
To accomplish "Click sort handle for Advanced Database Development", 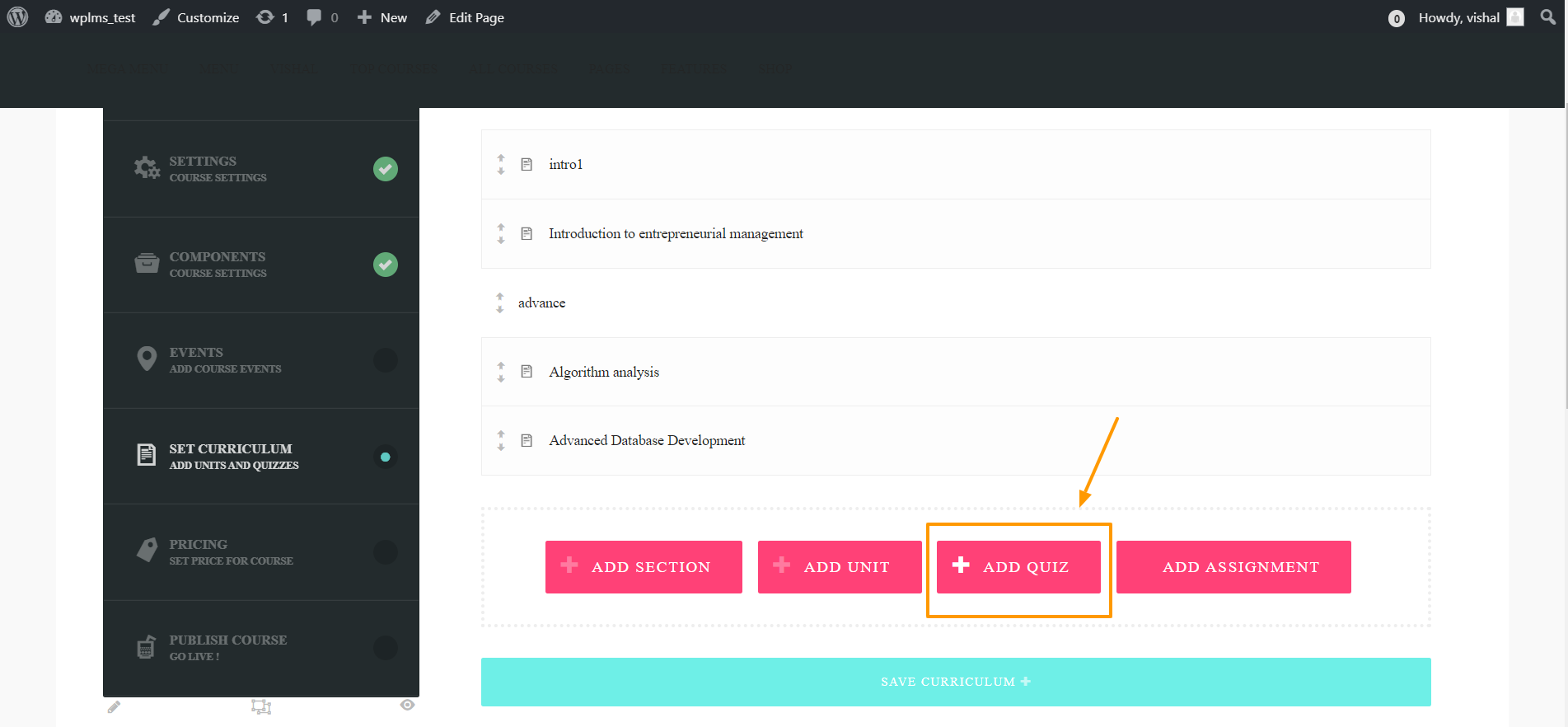I will coord(501,441).
